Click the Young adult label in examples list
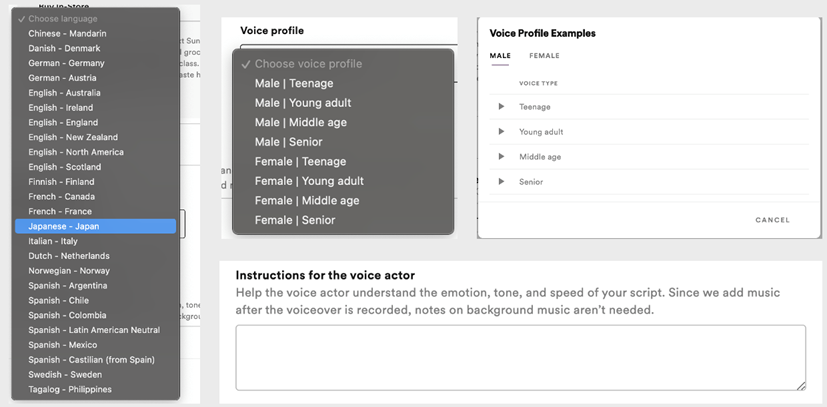 coord(541,132)
